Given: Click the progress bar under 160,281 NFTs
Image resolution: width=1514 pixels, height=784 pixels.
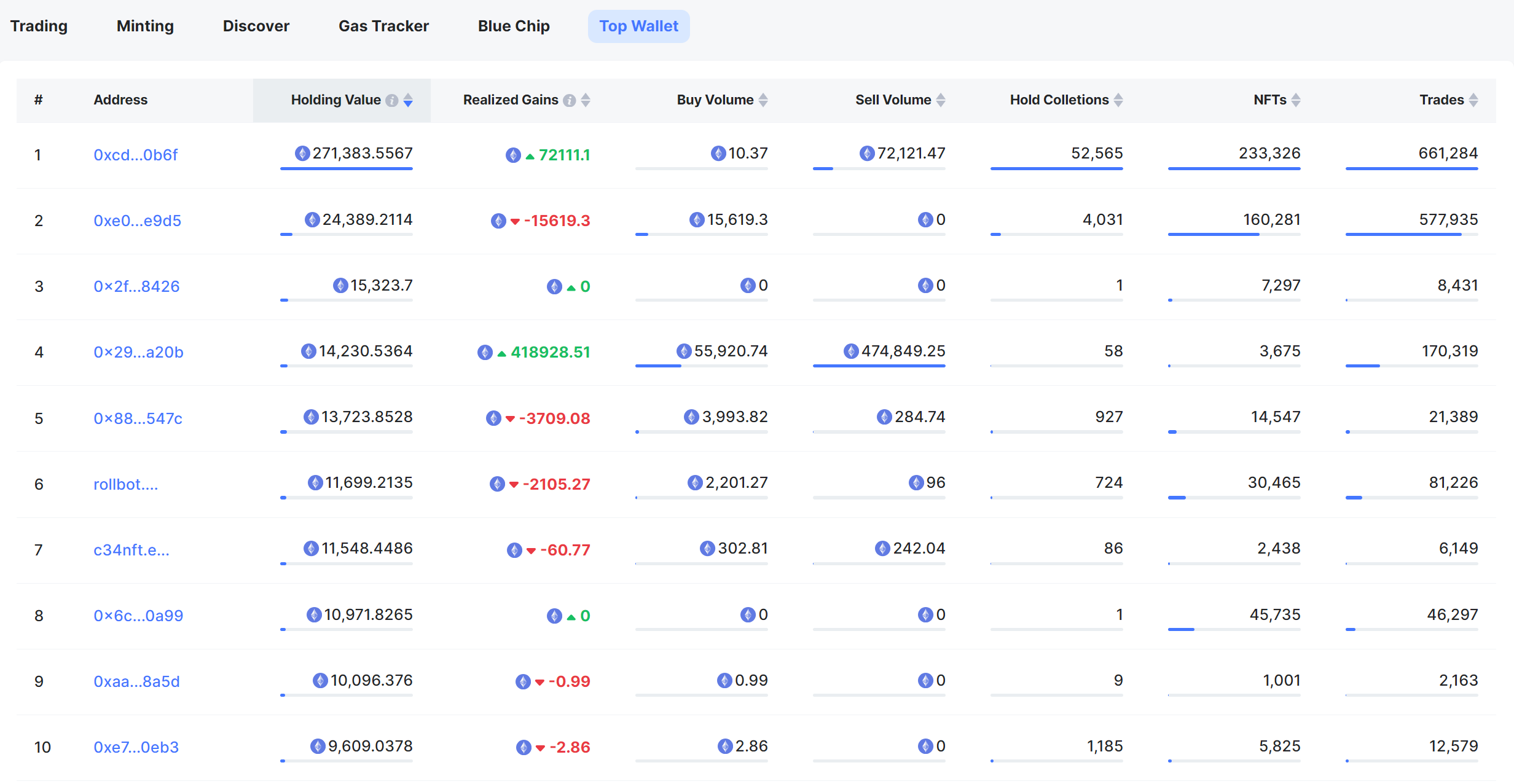Looking at the screenshot, I should [x=1234, y=234].
